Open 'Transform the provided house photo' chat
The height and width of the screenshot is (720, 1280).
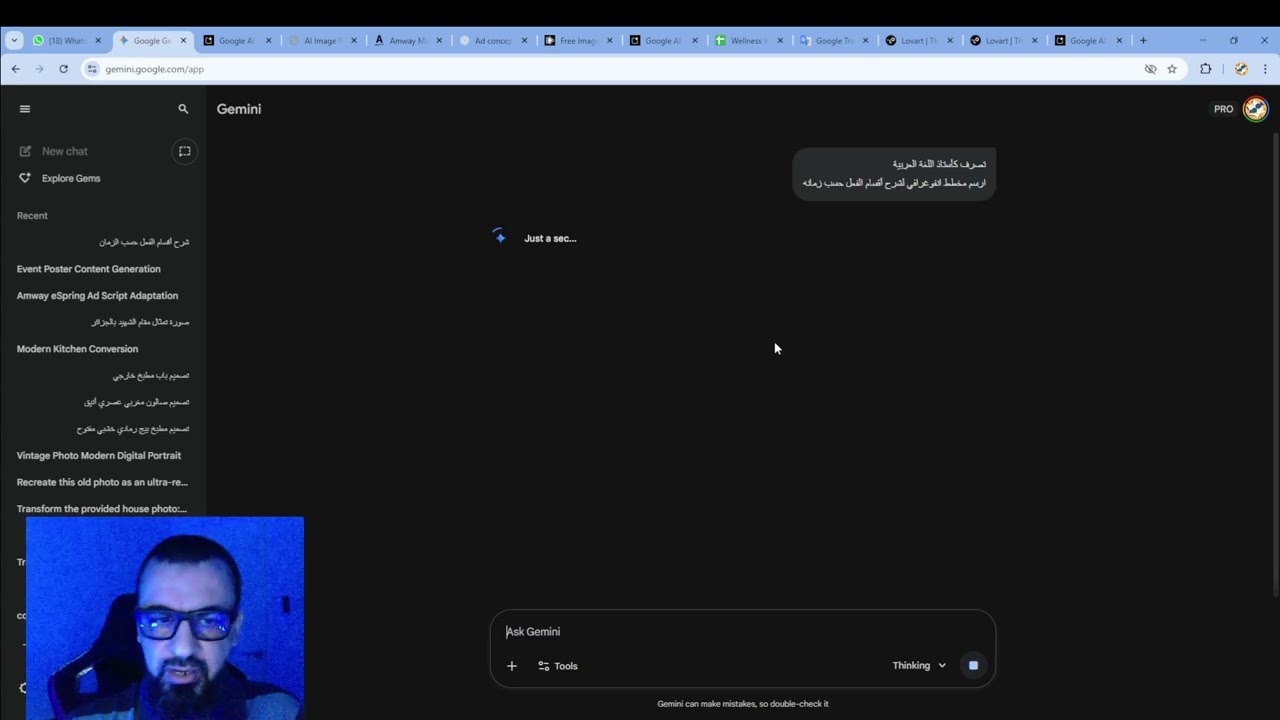(x=102, y=509)
